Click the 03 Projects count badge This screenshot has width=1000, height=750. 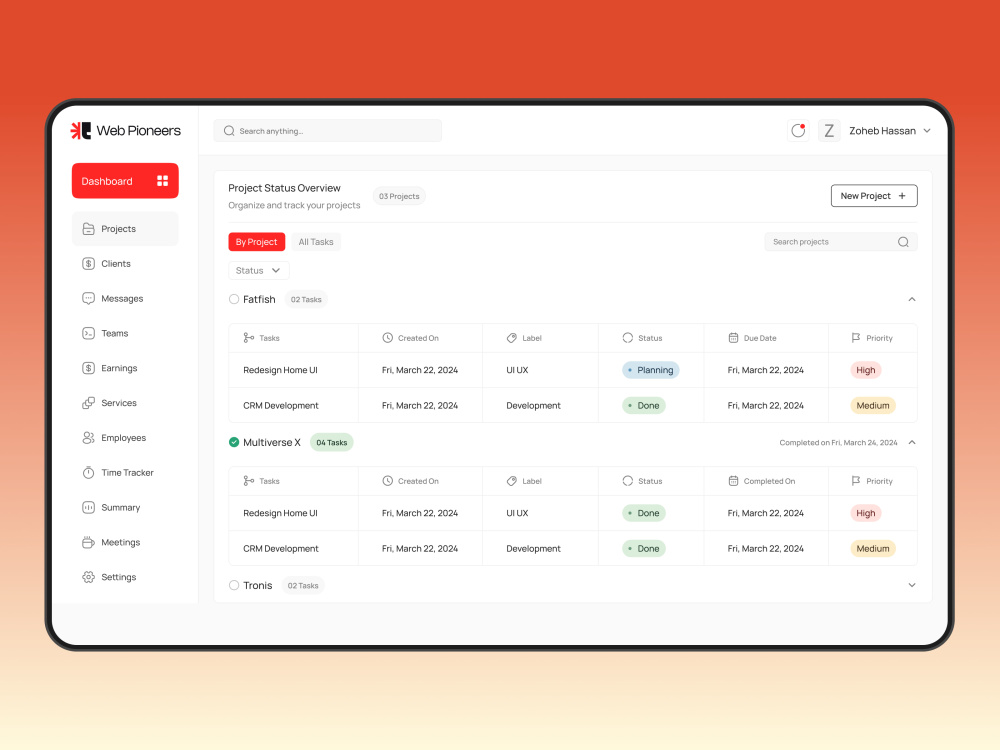[399, 196]
